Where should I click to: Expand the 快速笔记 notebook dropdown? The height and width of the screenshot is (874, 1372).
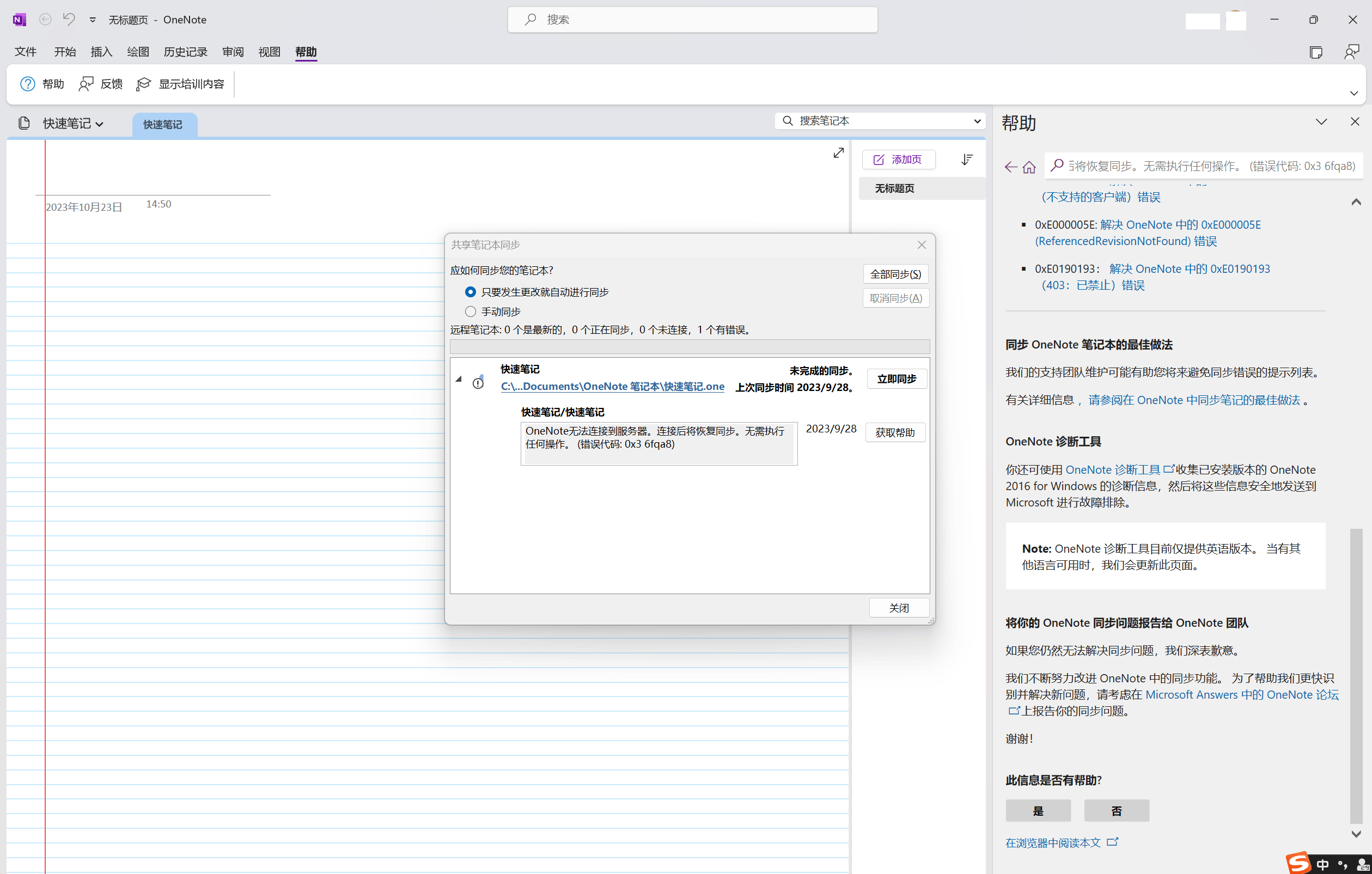tap(74, 124)
